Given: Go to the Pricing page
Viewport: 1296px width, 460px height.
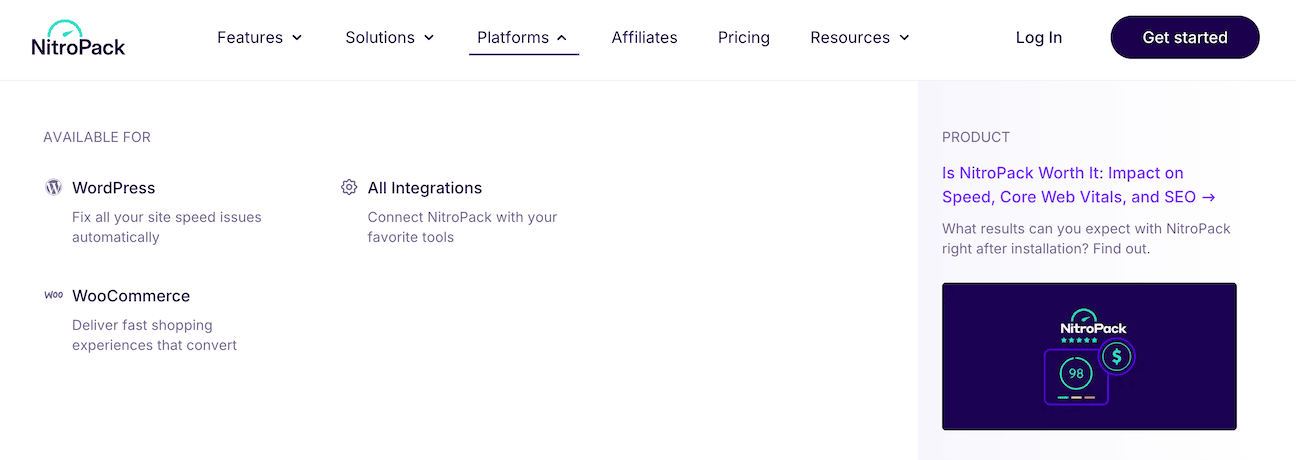Looking at the screenshot, I should point(744,38).
